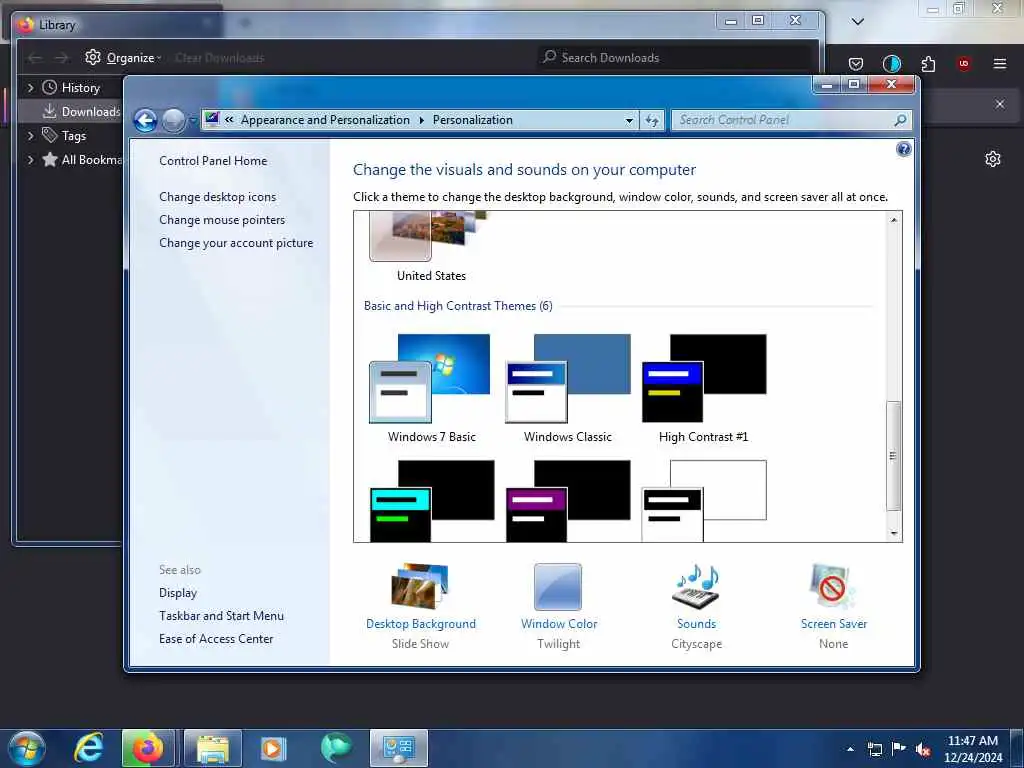Click the Back arrow in Control Panel
The width and height of the screenshot is (1024, 768).
(145, 121)
